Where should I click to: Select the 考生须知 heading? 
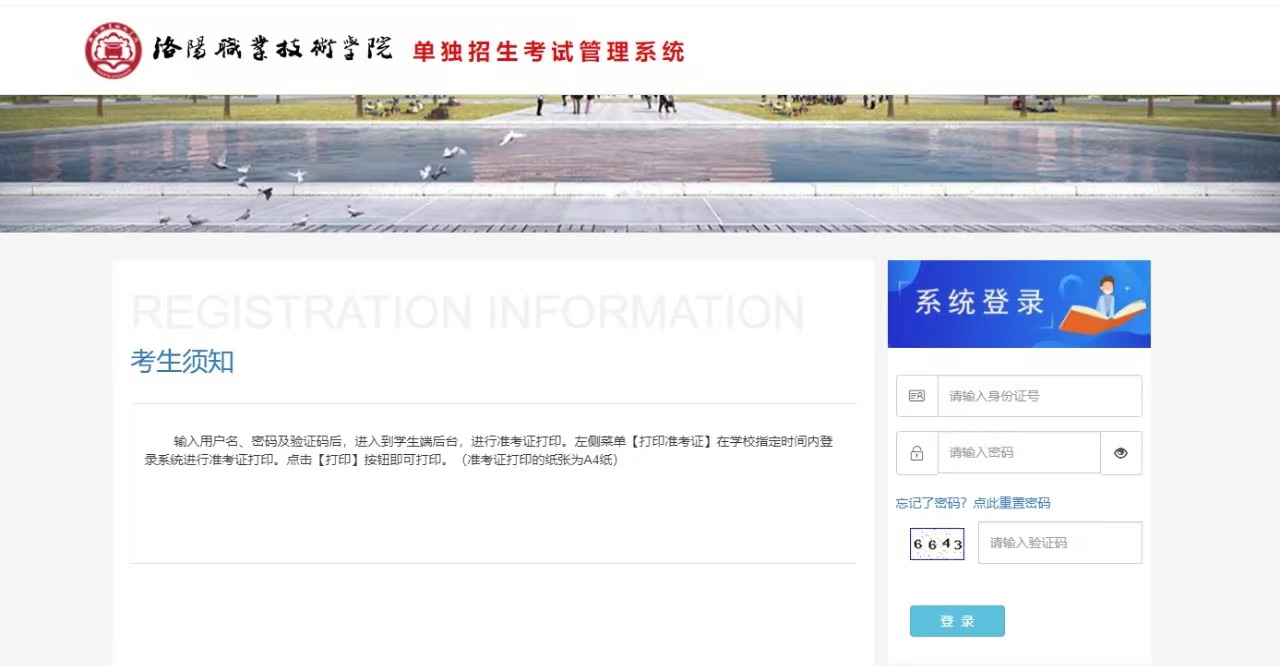tap(182, 362)
